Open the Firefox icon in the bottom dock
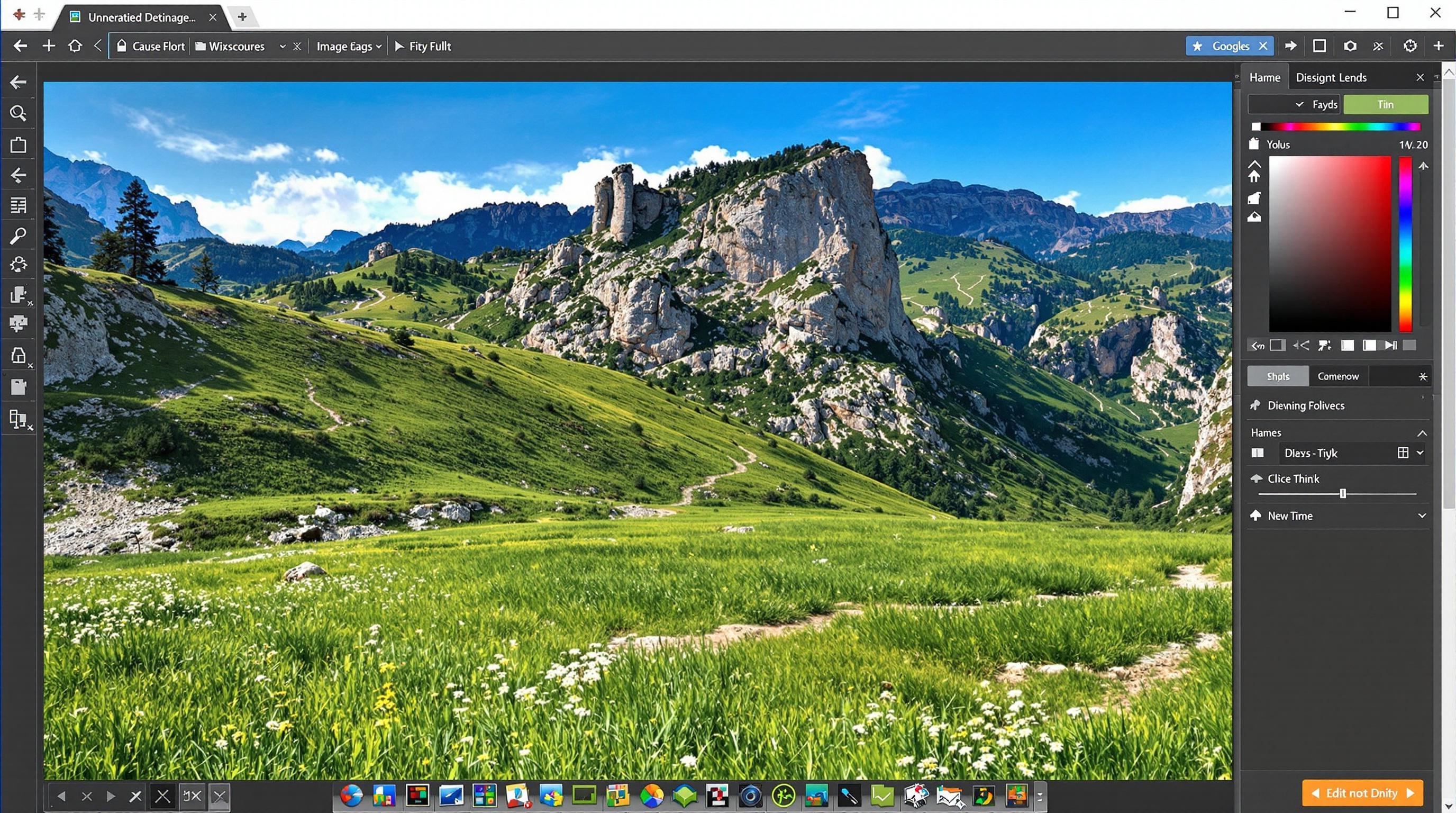This screenshot has width=1456, height=813. pyautogui.click(x=351, y=796)
